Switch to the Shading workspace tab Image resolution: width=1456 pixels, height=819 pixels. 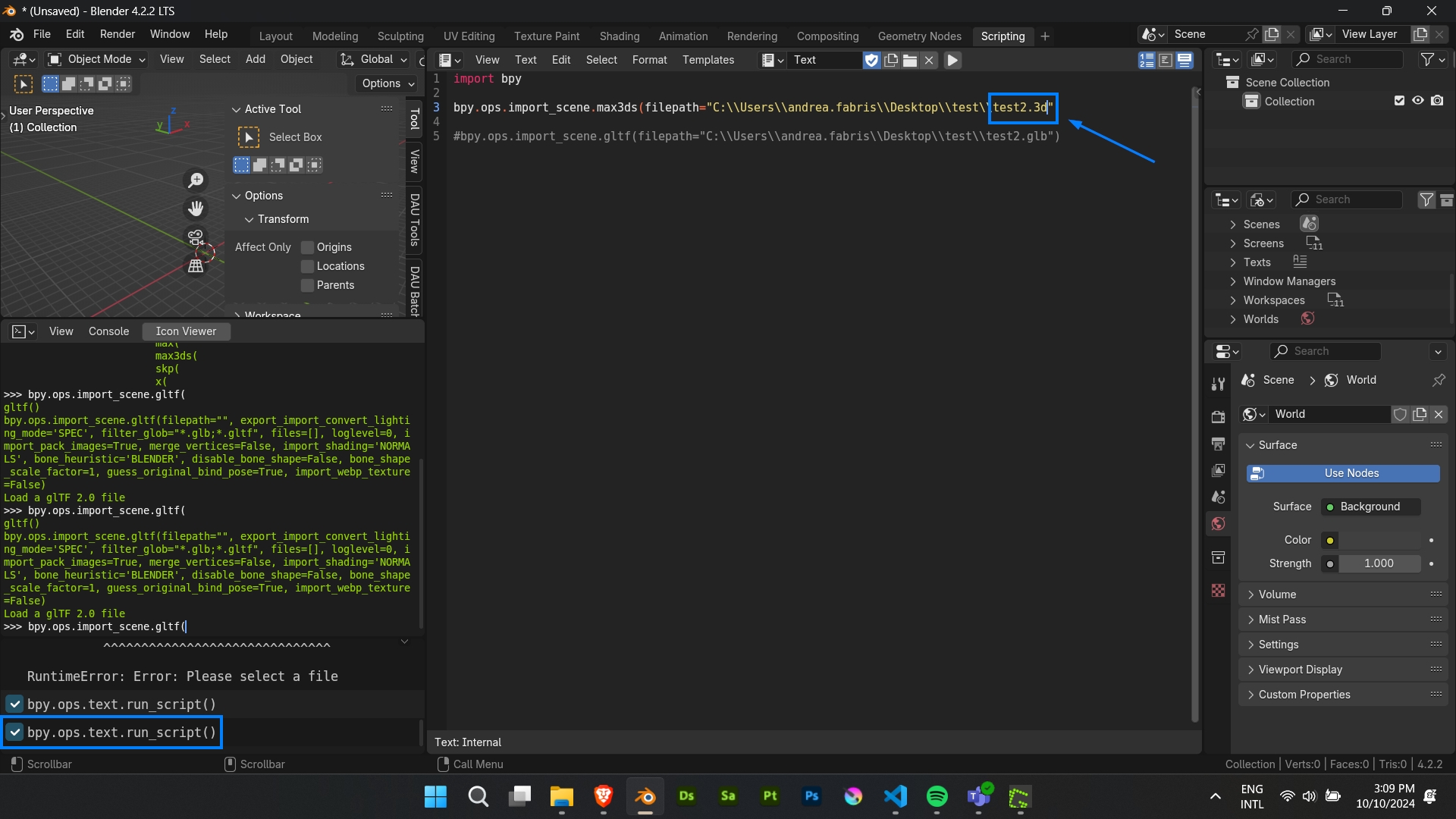click(619, 36)
